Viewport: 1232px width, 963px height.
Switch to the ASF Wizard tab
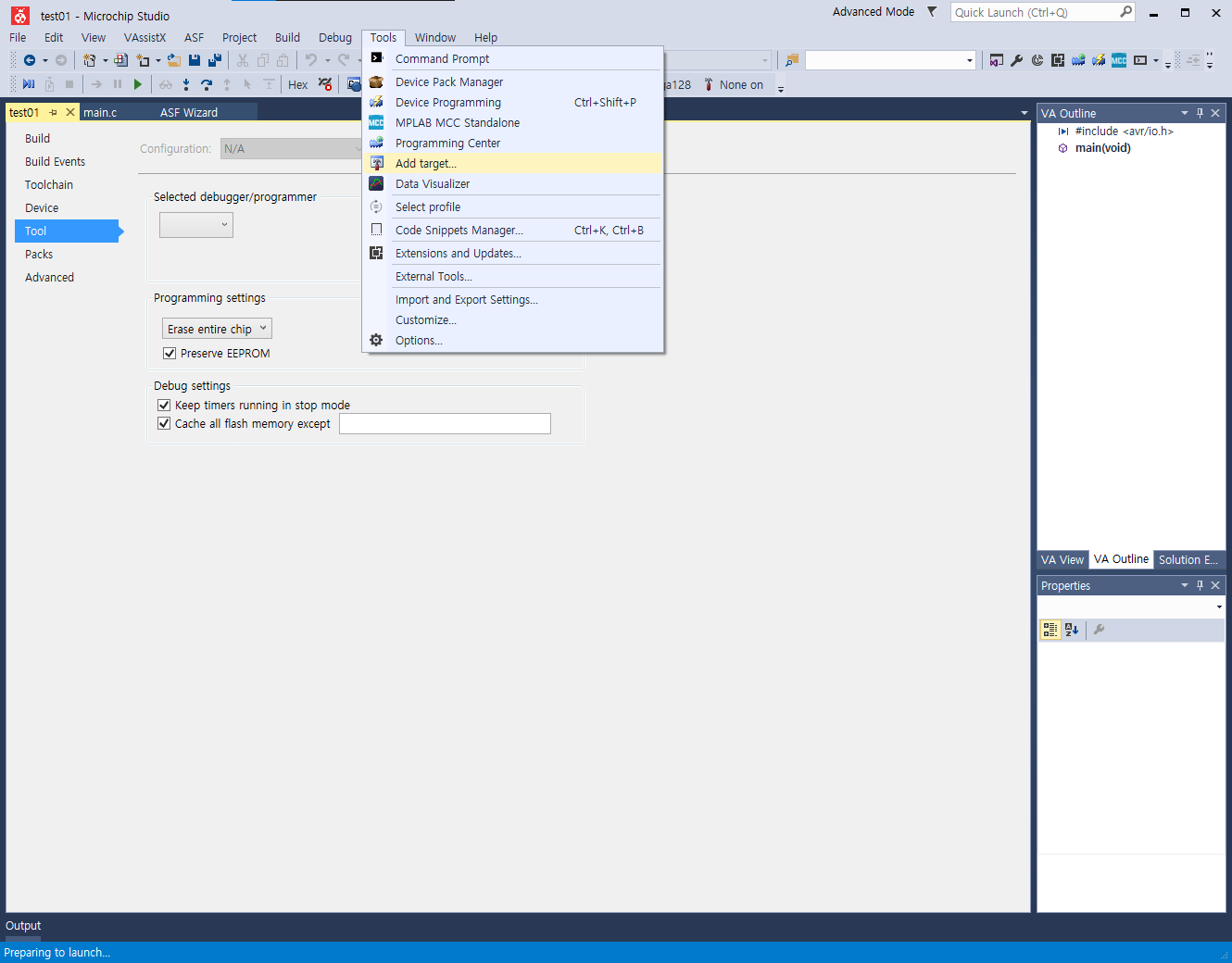[x=189, y=112]
